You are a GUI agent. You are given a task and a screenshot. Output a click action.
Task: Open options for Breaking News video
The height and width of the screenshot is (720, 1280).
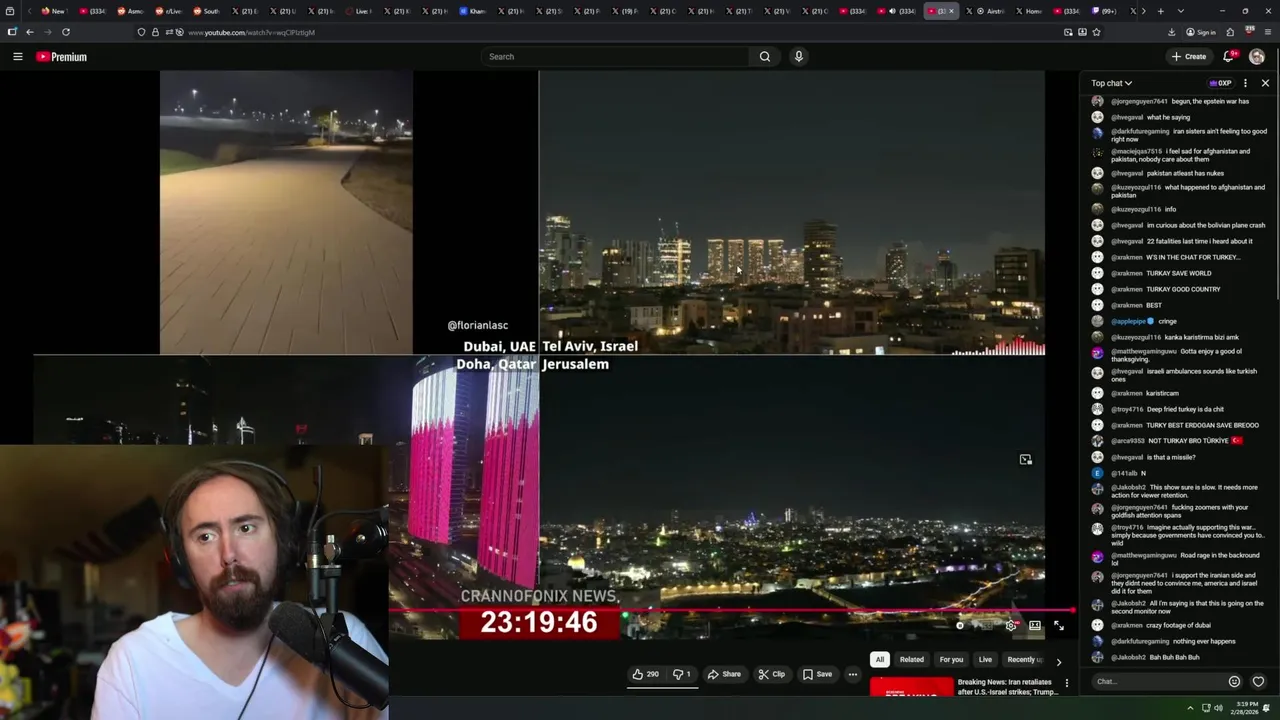click(x=1066, y=683)
